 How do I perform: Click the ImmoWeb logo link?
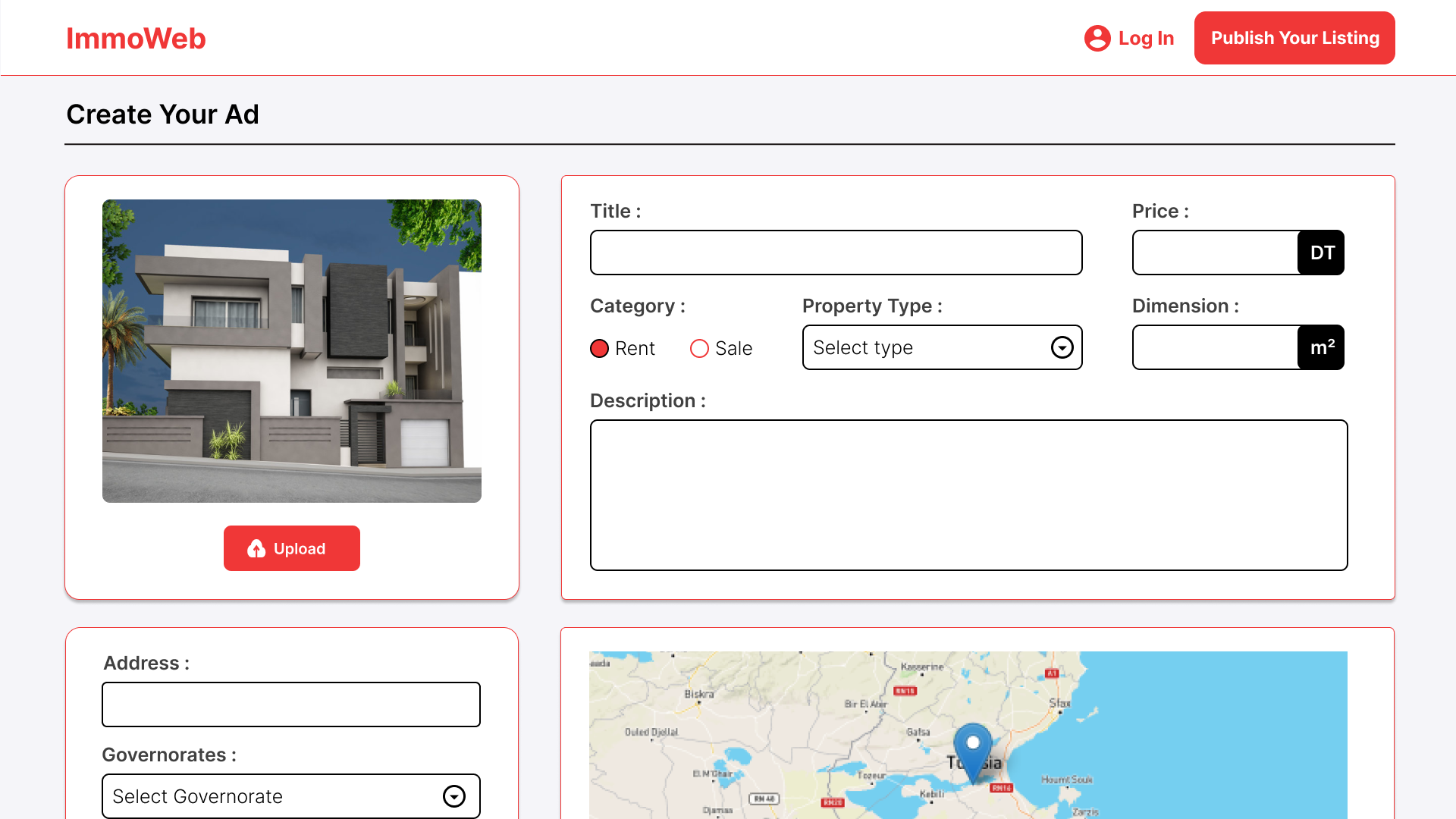click(136, 38)
